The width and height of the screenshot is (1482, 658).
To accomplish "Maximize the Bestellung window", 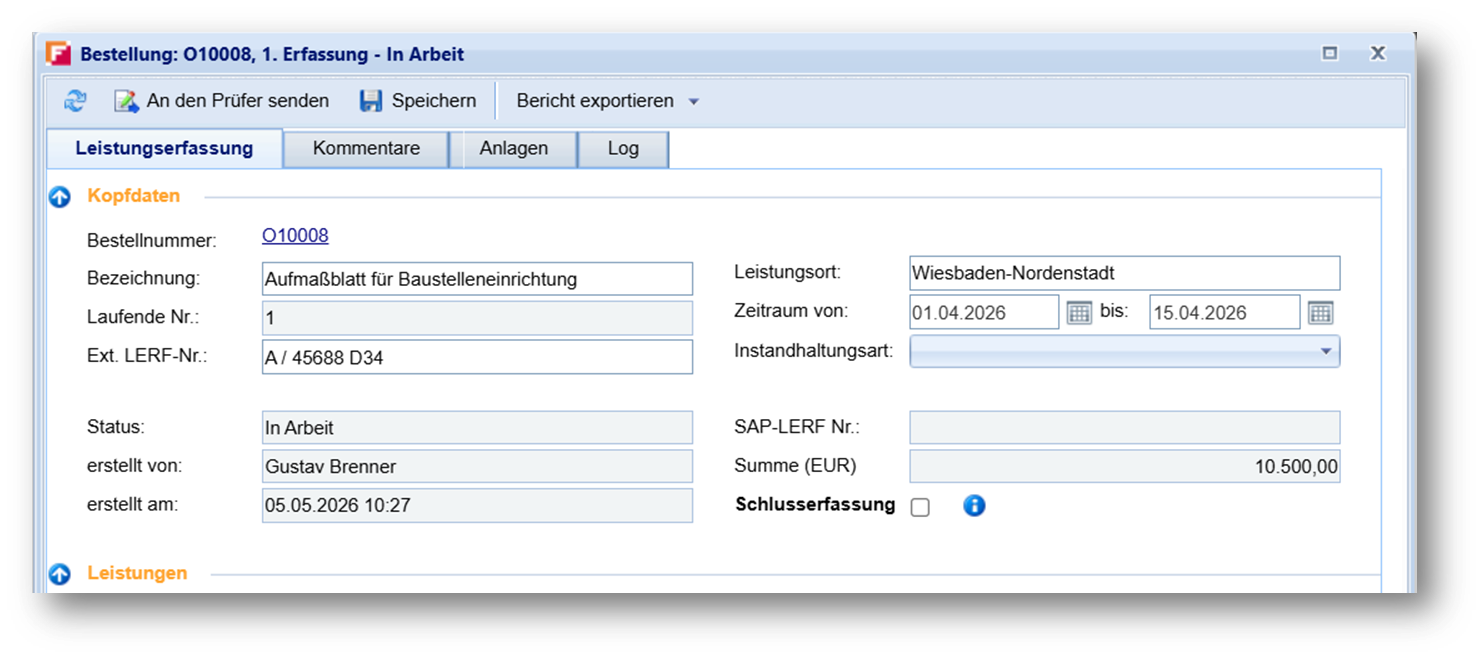I will (x=1330, y=54).
